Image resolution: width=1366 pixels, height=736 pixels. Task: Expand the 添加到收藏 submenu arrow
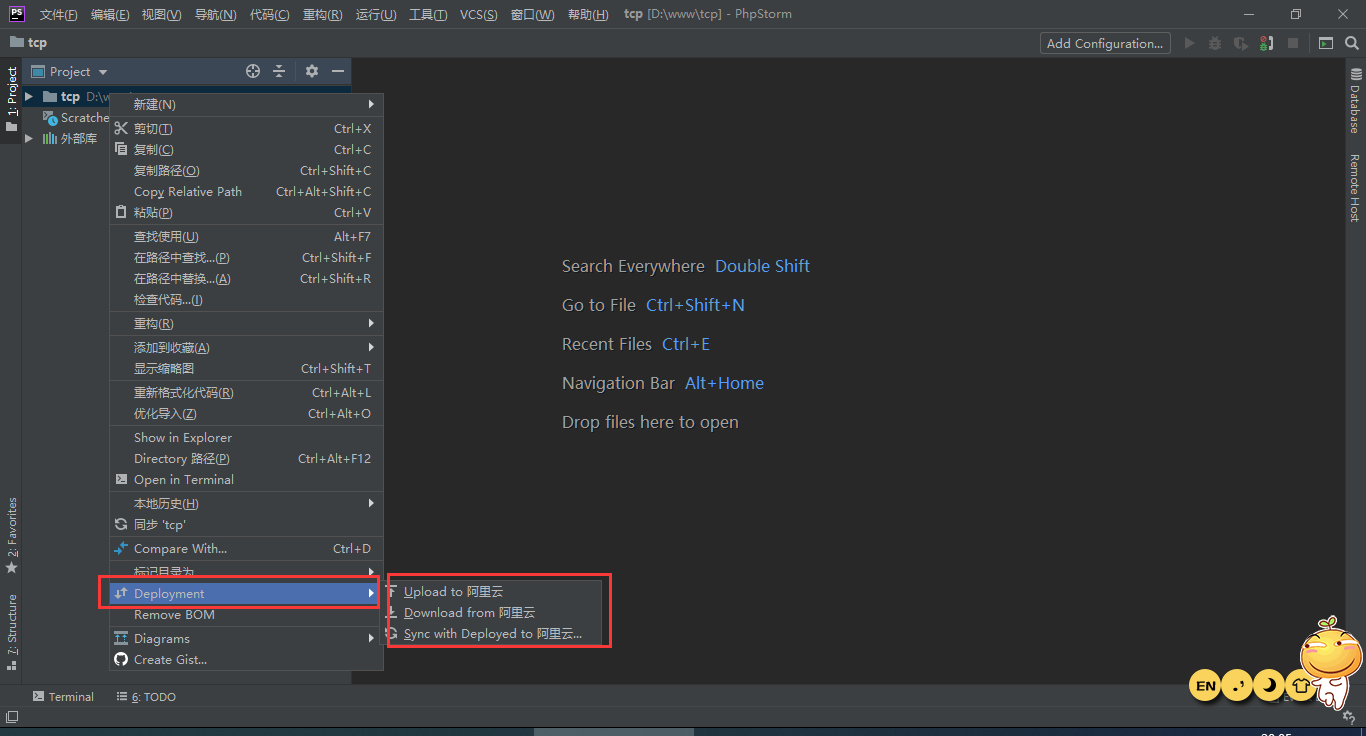(371, 347)
